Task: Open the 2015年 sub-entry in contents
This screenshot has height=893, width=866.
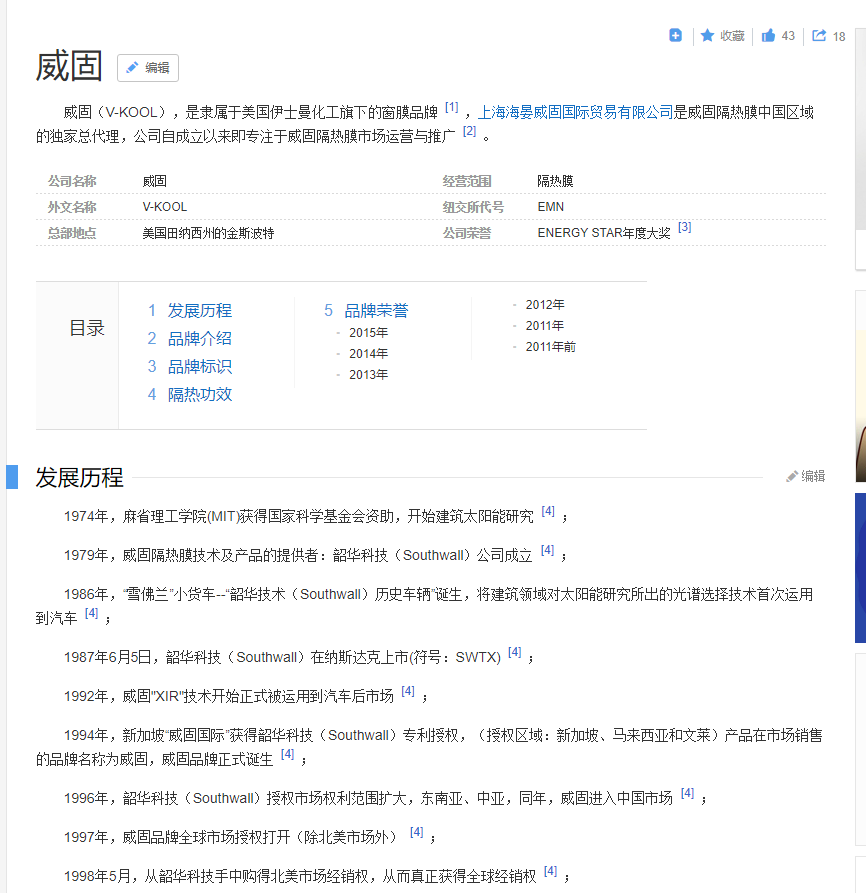Action: coord(368,333)
